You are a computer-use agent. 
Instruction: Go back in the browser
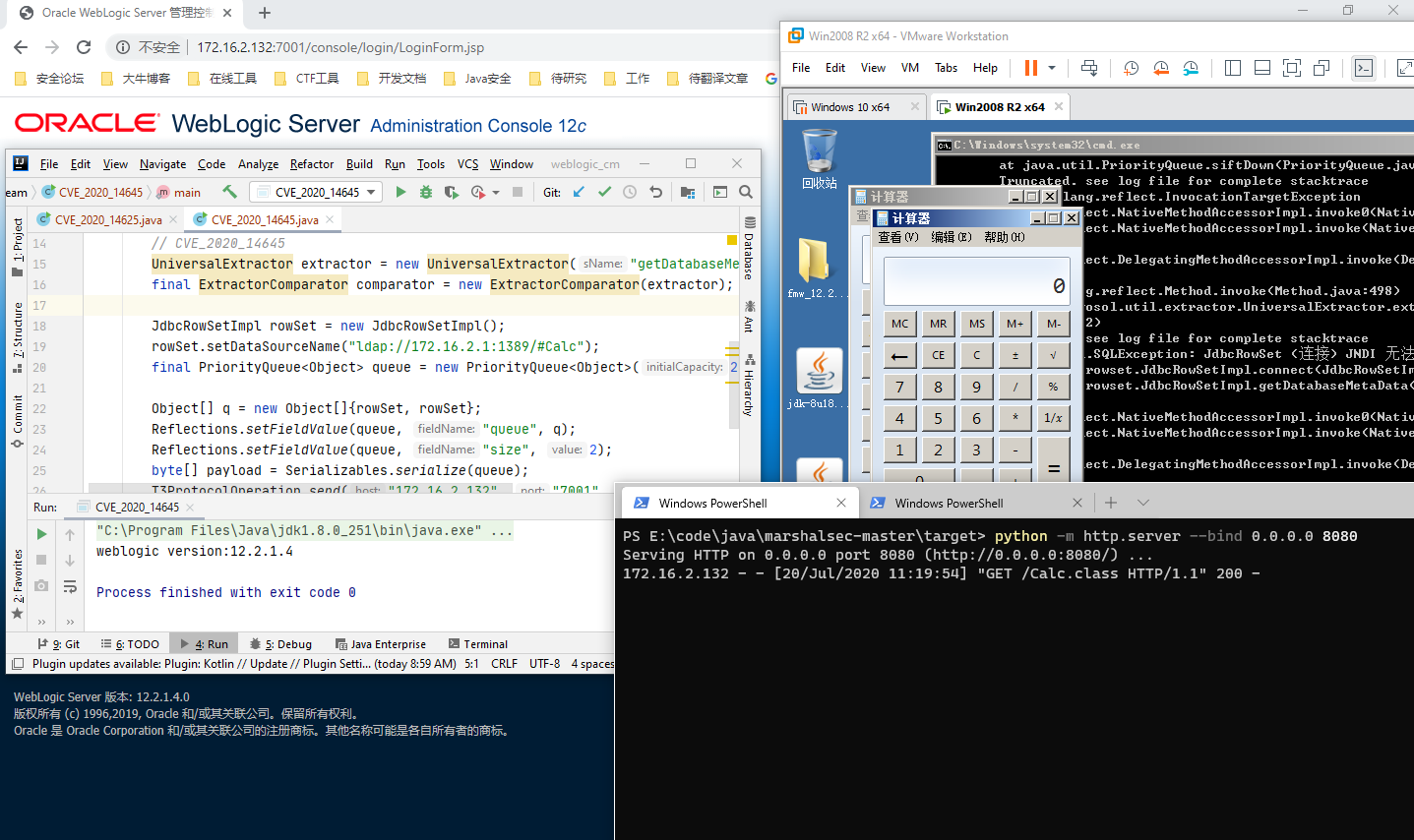pos(21,47)
